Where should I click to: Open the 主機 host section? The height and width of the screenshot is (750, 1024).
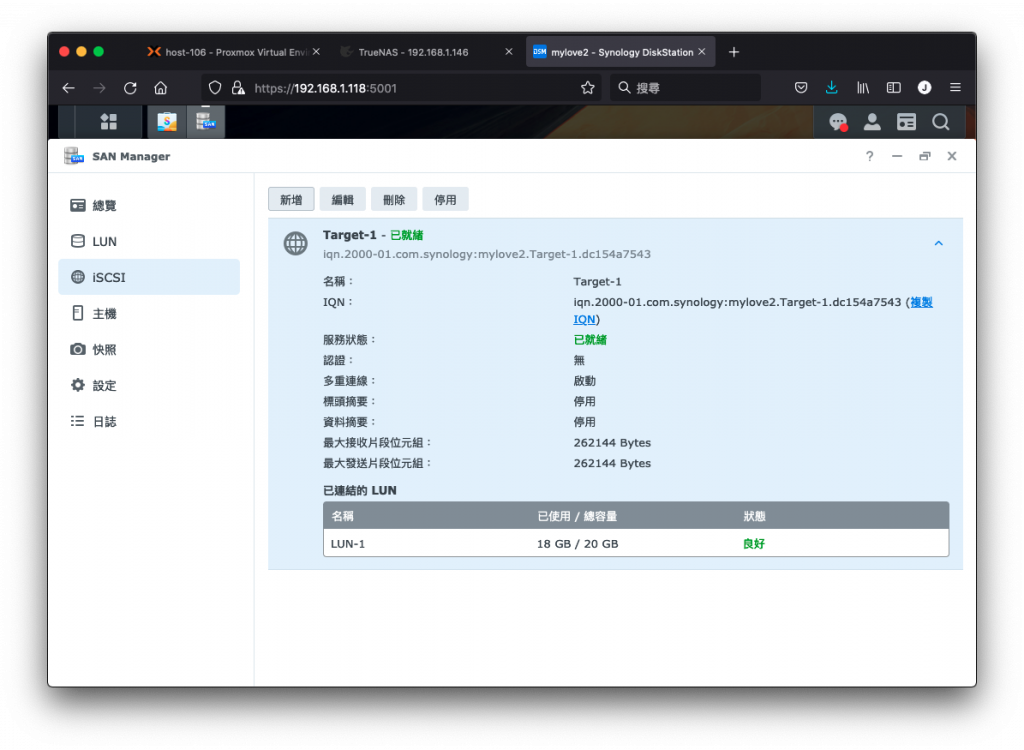tap(149, 314)
